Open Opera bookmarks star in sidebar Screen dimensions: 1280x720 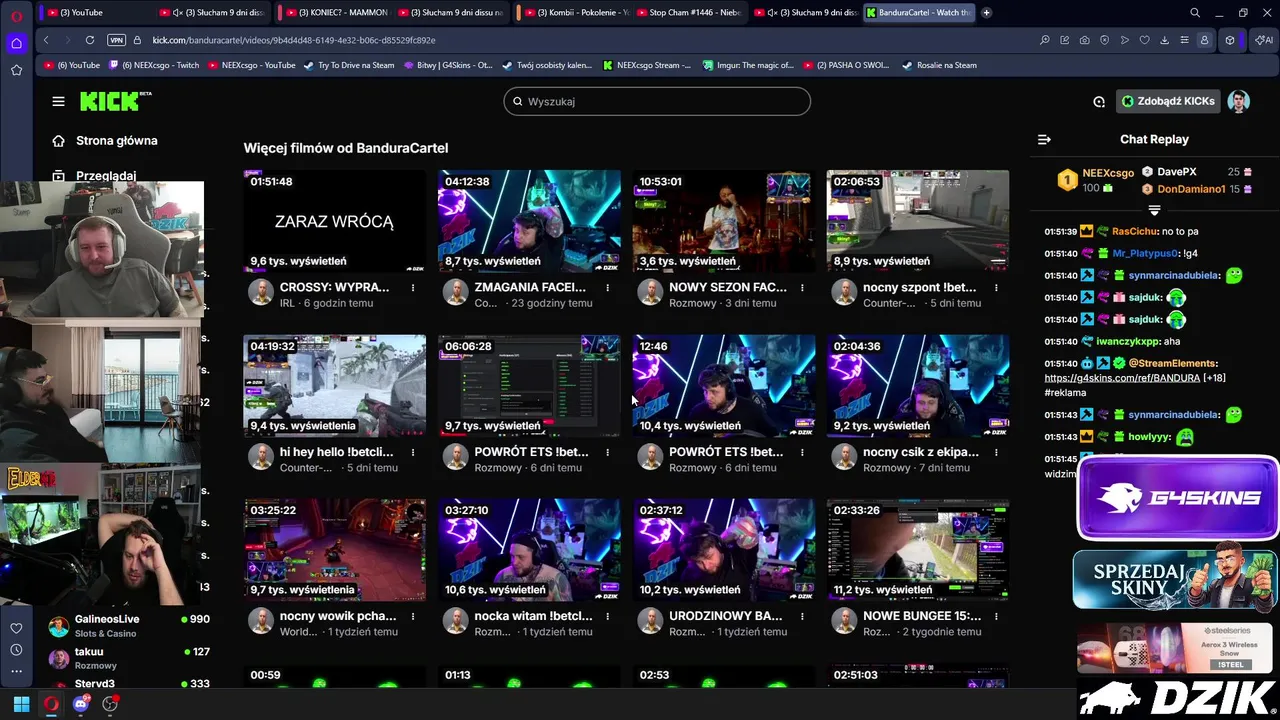tap(16, 70)
